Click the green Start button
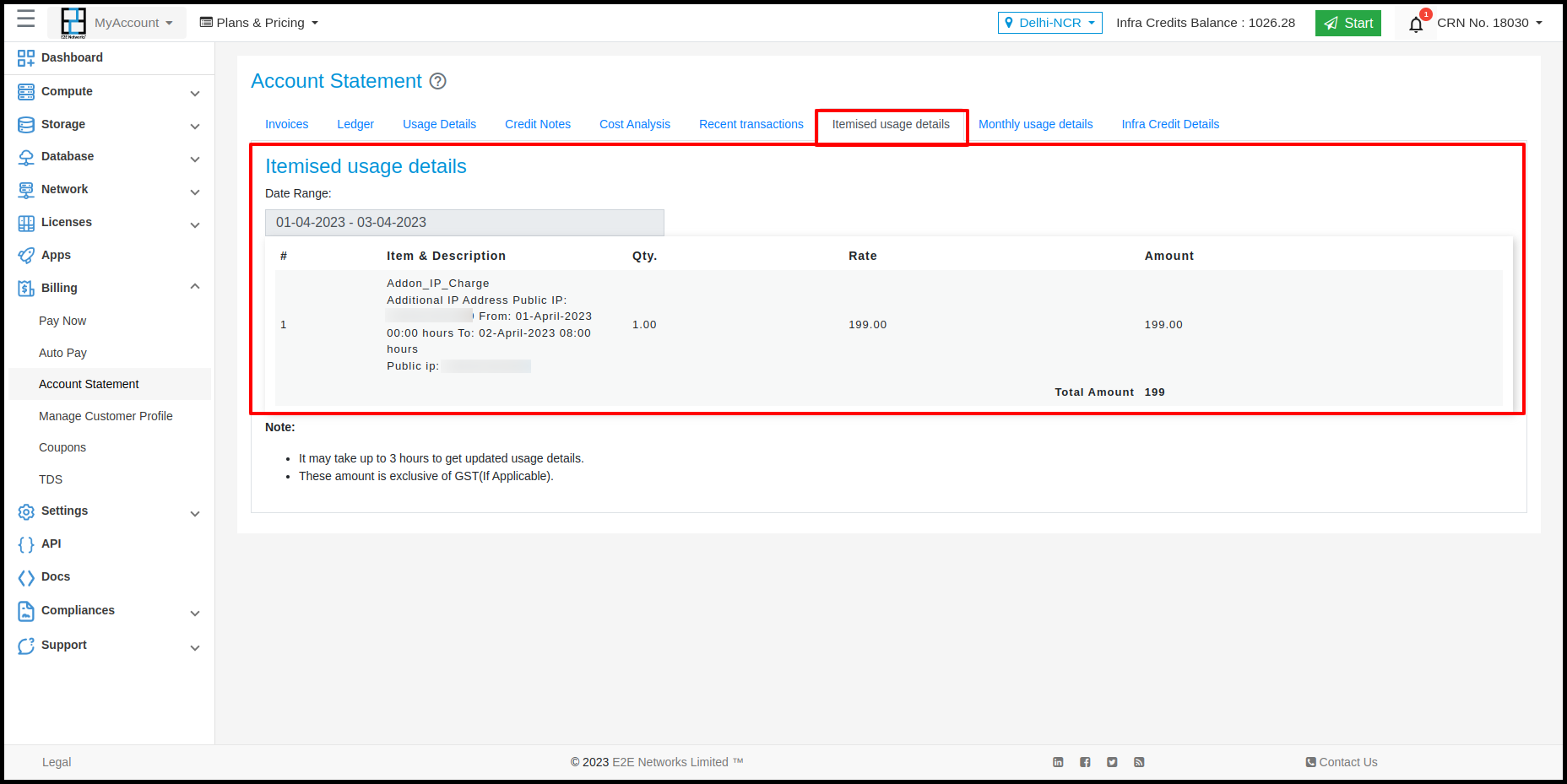This screenshot has height=784, width=1567. point(1347,23)
